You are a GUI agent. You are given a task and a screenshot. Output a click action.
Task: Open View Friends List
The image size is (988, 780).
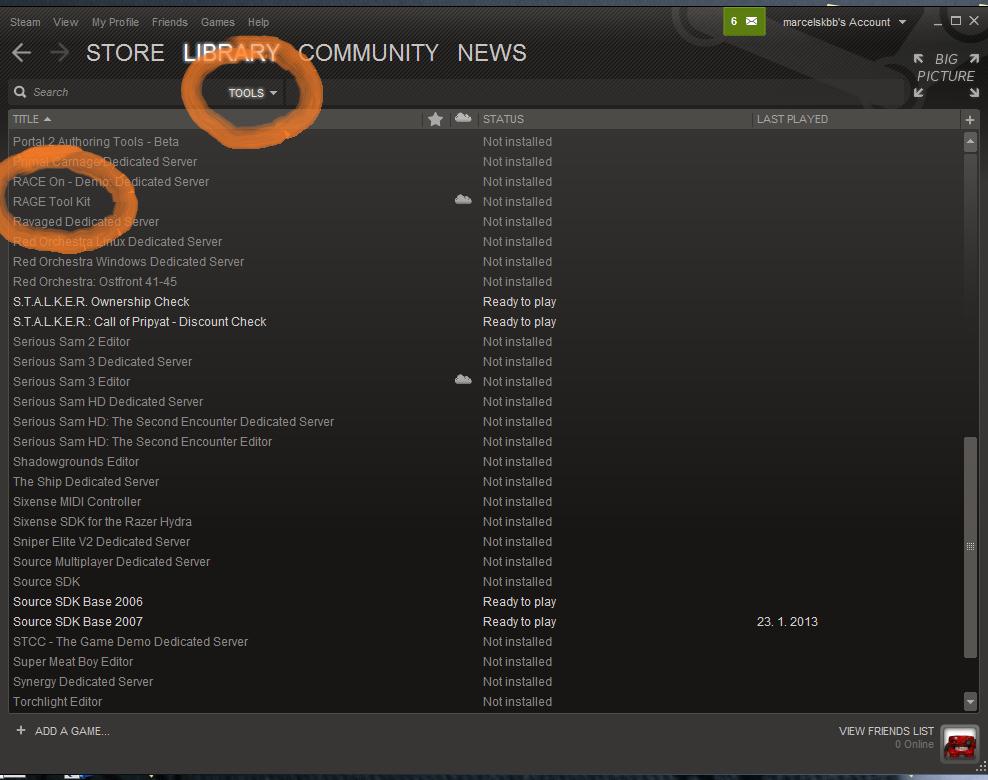[885, 731]
